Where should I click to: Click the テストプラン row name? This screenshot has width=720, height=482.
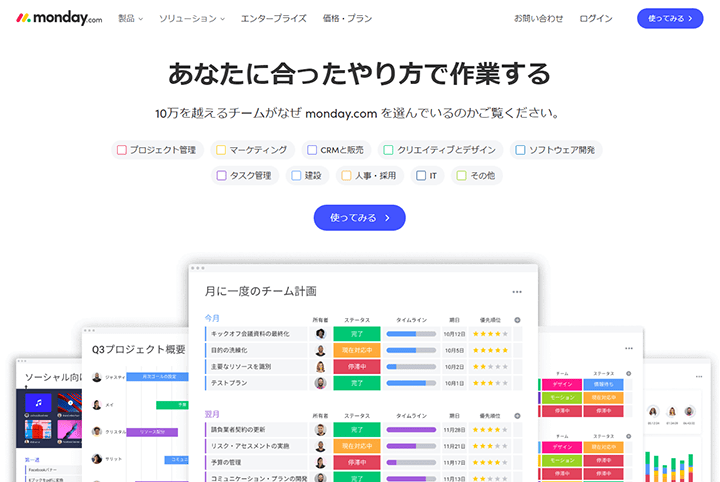(229, 383)
